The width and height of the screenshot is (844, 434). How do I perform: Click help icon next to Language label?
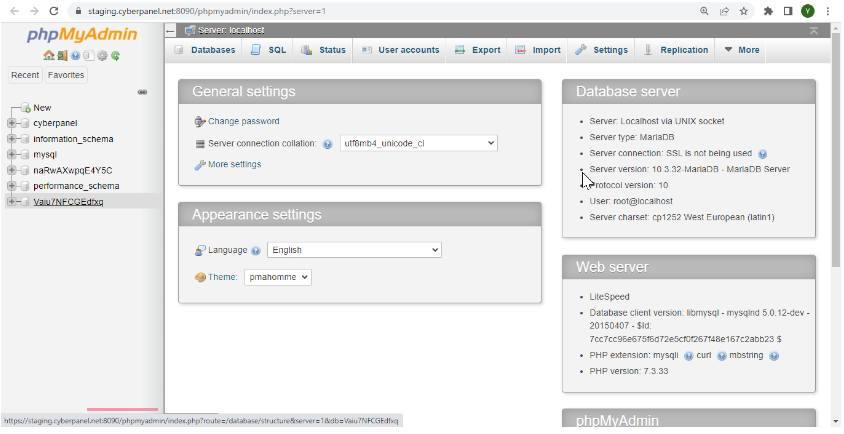coord(256,251)
